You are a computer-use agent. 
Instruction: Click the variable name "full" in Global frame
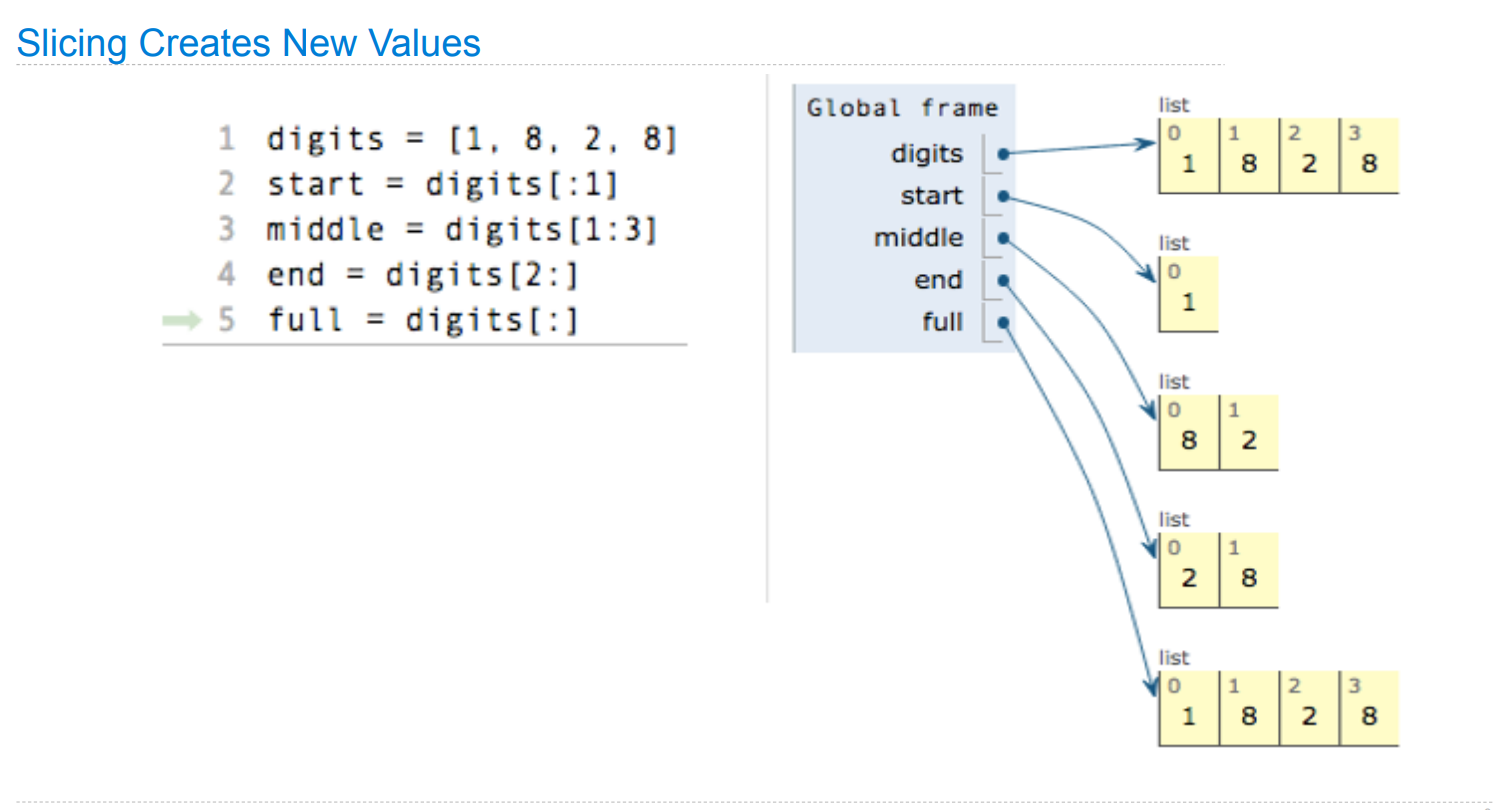click(x=944, y=322)
